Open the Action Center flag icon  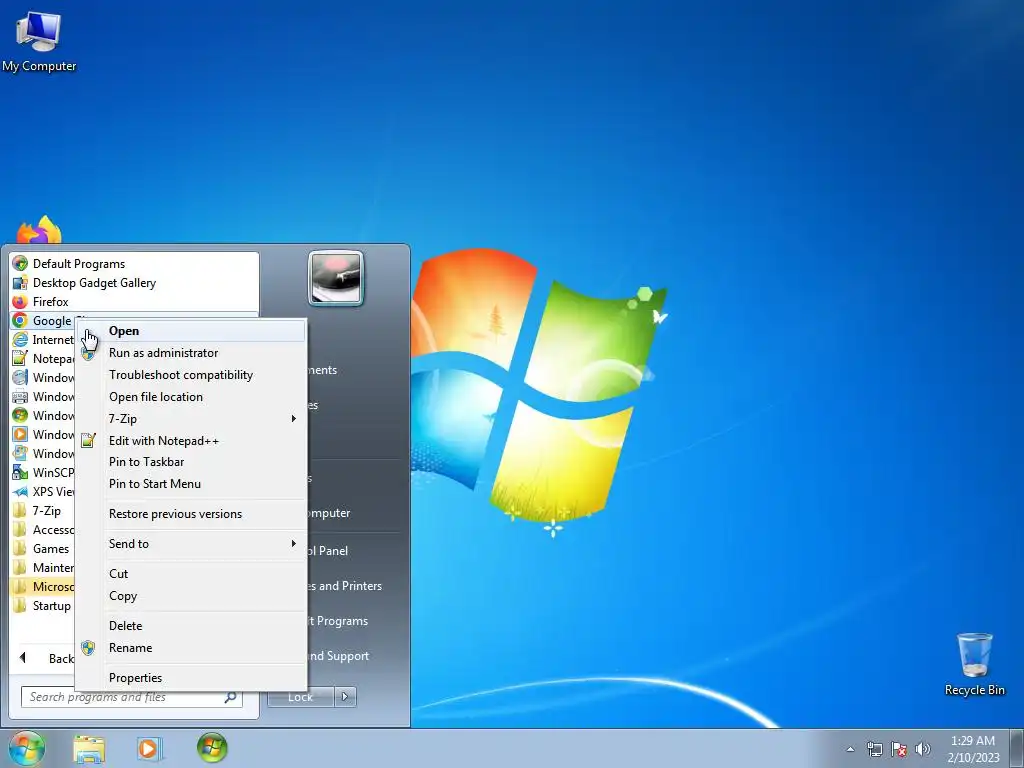[899, 749]
